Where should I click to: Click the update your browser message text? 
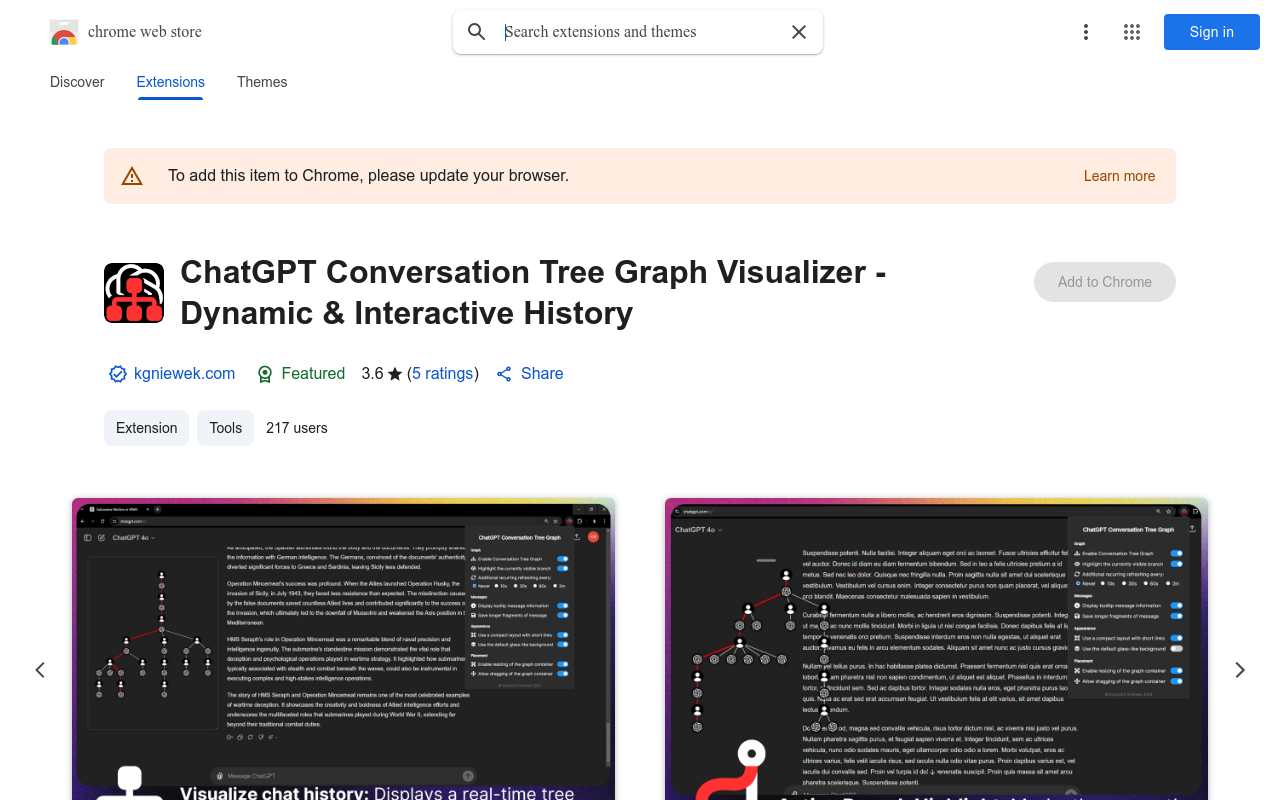[368, 176]
